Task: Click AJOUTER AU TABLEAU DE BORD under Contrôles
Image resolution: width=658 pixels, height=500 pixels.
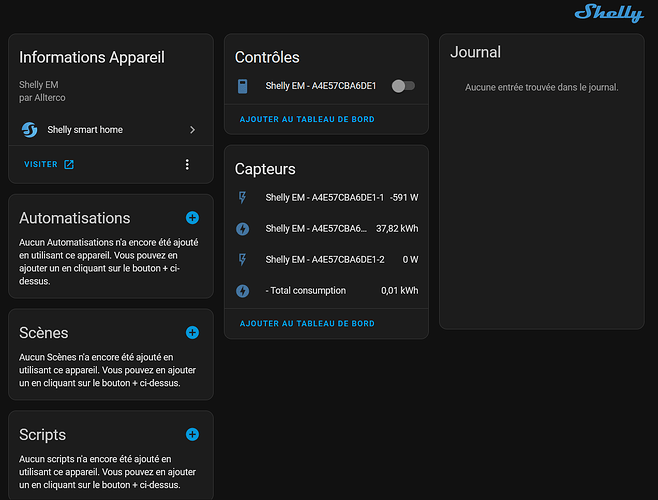Action: point(307,119)
